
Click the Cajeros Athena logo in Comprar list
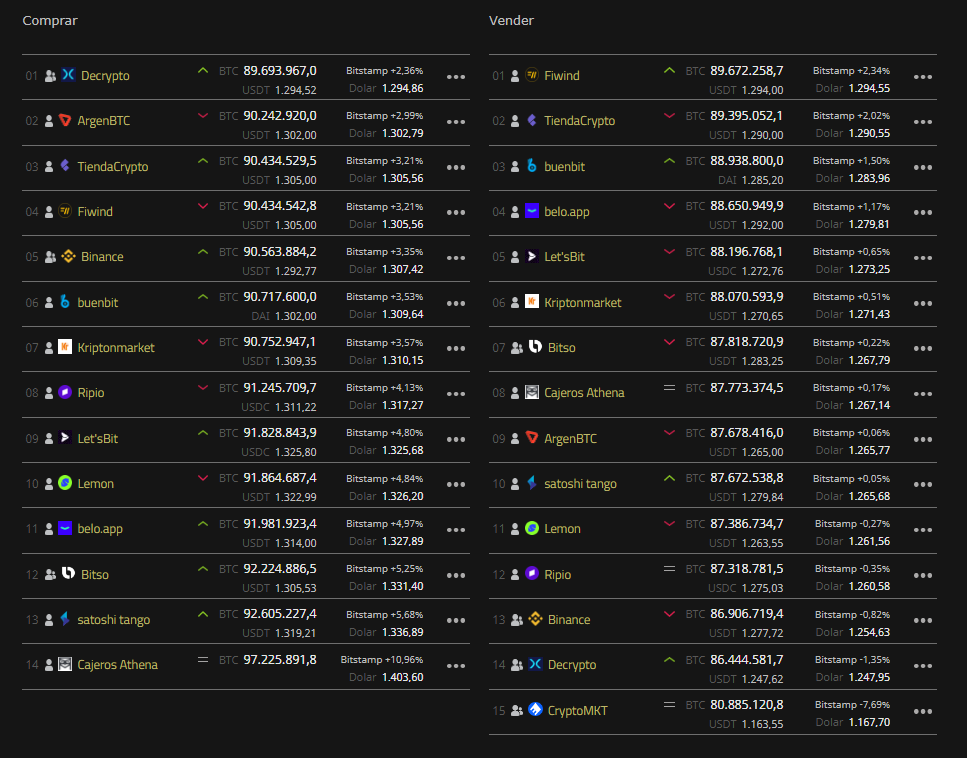pyautogui.click(x=65, y=664)
